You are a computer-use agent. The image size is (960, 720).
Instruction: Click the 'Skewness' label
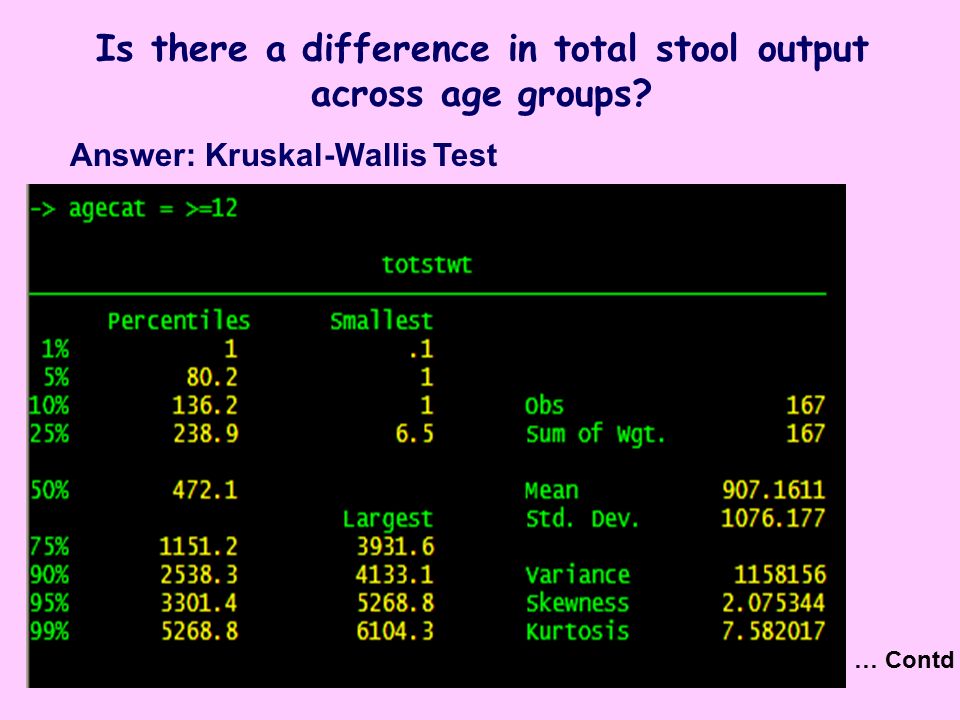coord(577,603)
